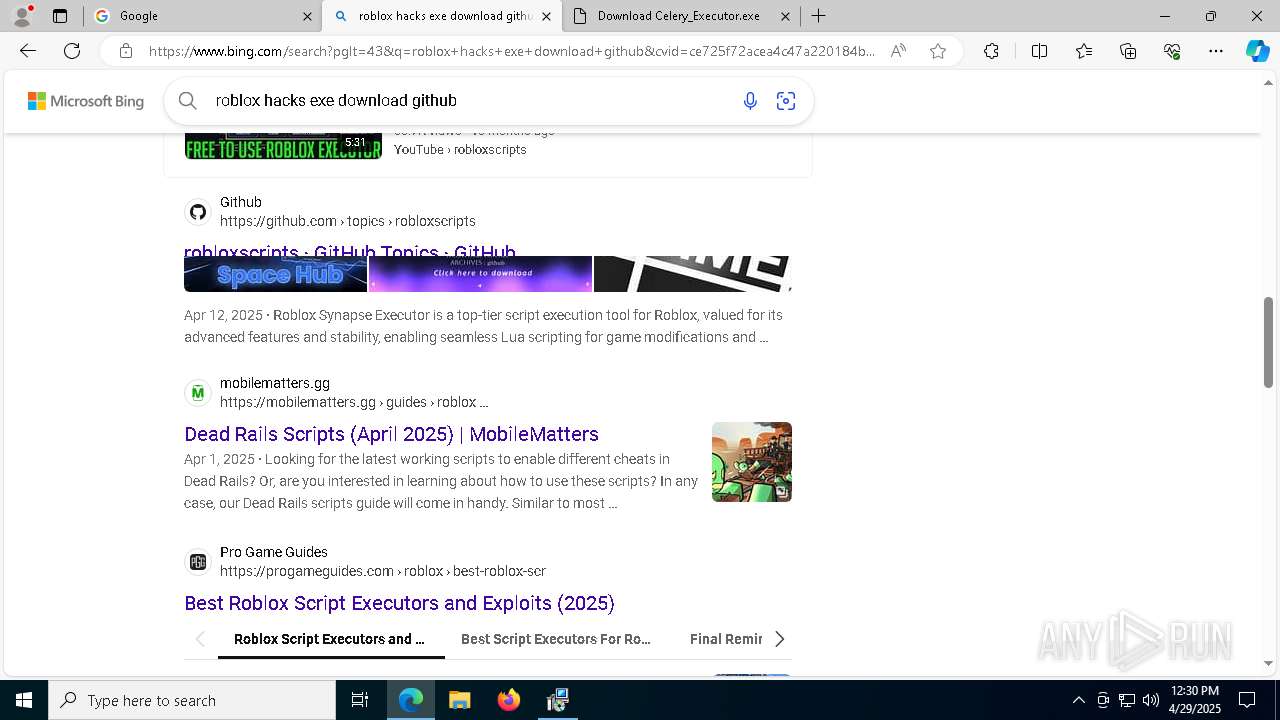Viewport: 1280px width, 720px height.
Task: Open Microsoft Edge from the taskbar
Action: point(411,700)
